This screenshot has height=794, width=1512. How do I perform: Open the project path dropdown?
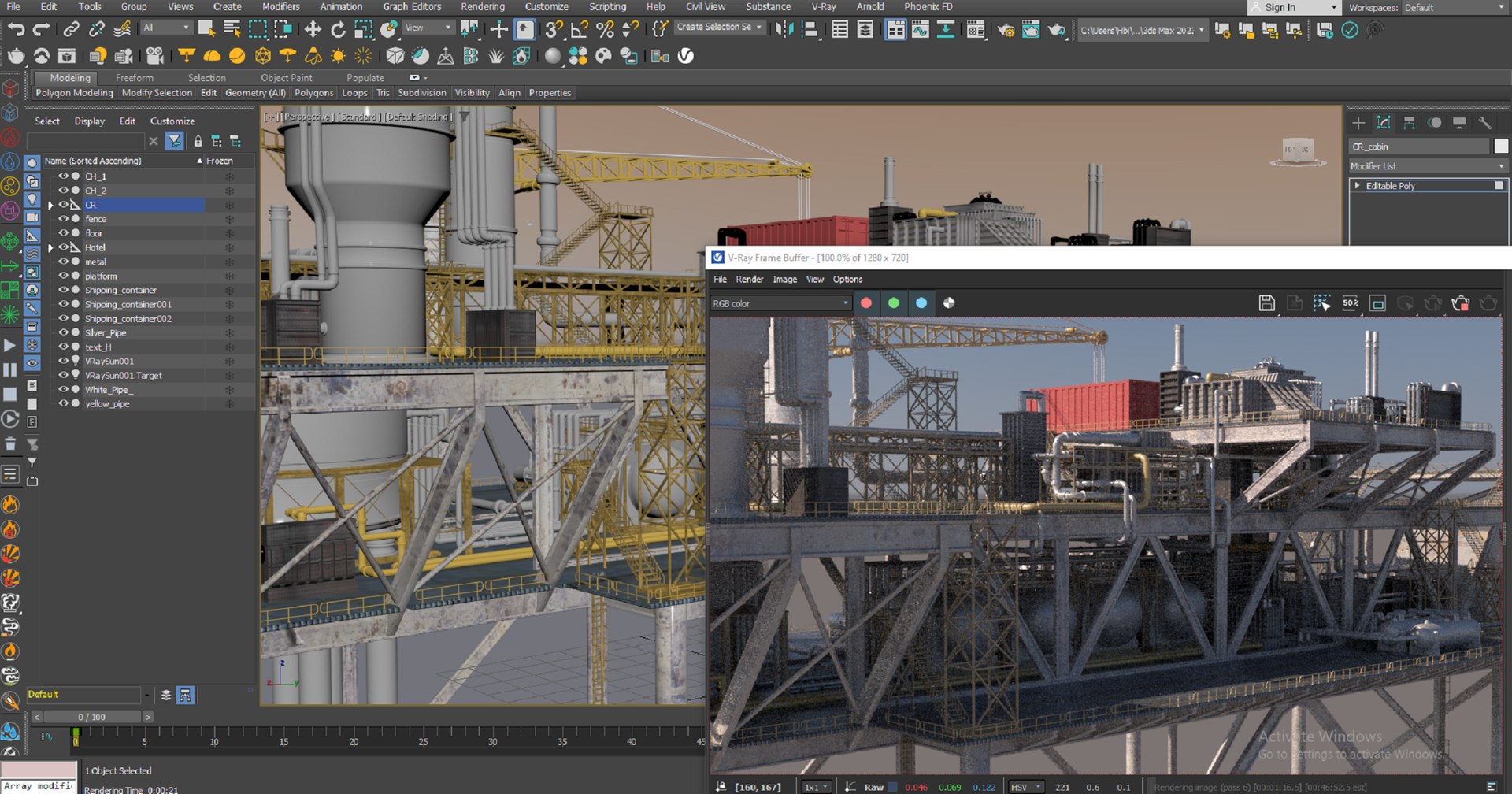click(1142, 30)
